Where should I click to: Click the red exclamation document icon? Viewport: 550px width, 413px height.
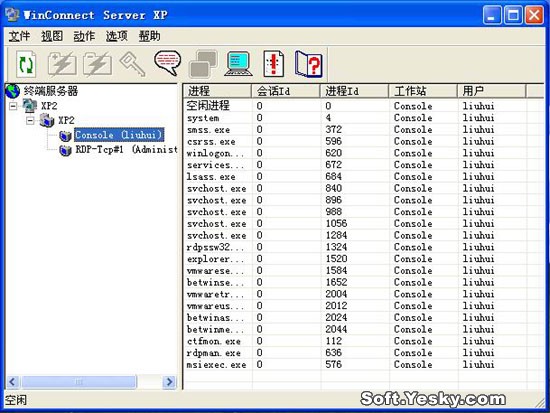click(x=274, y=64)
